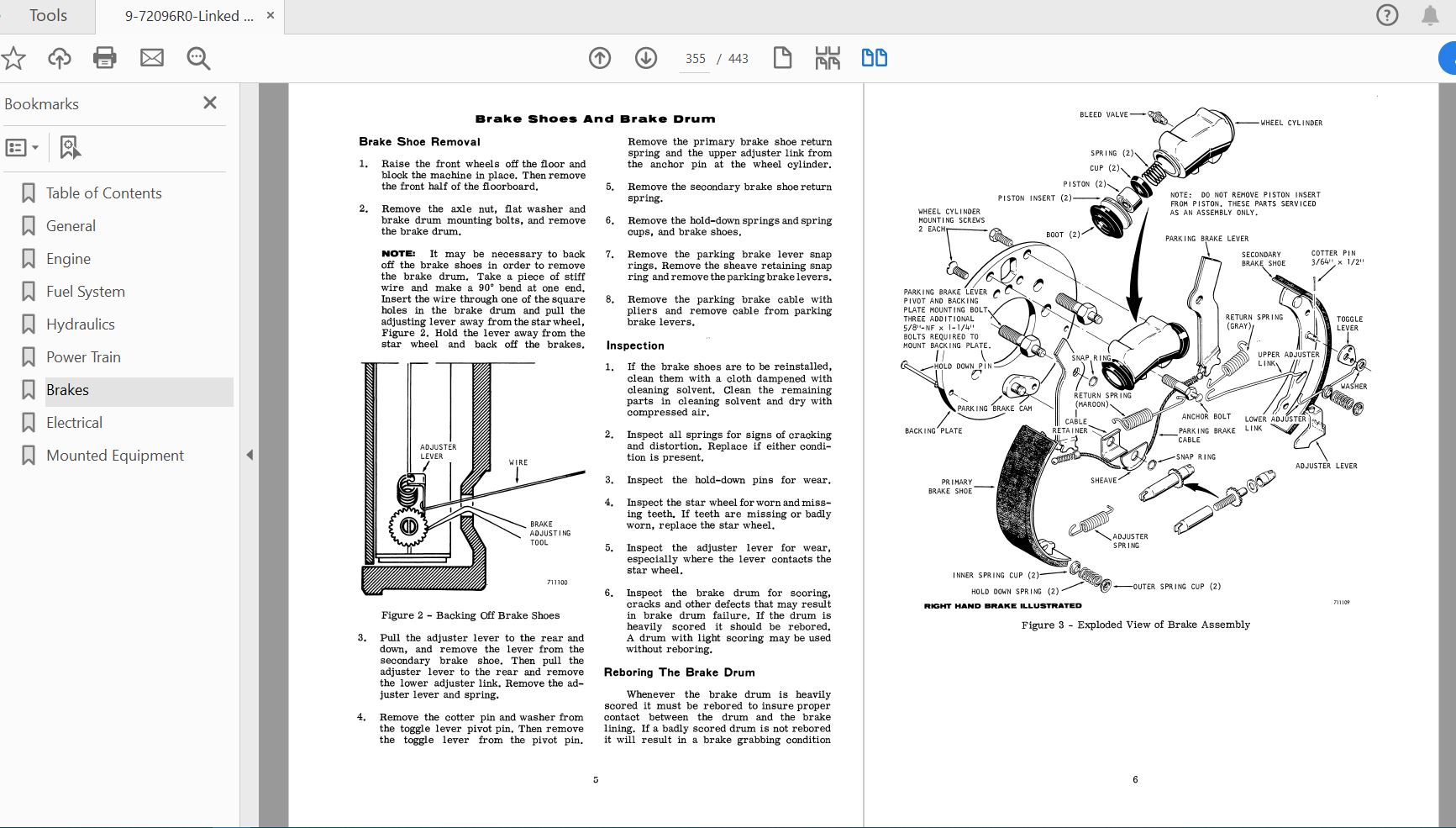Jump to Hydraulics bookmark
This screenshot has height=828, width=1456.
click(81, 324)
